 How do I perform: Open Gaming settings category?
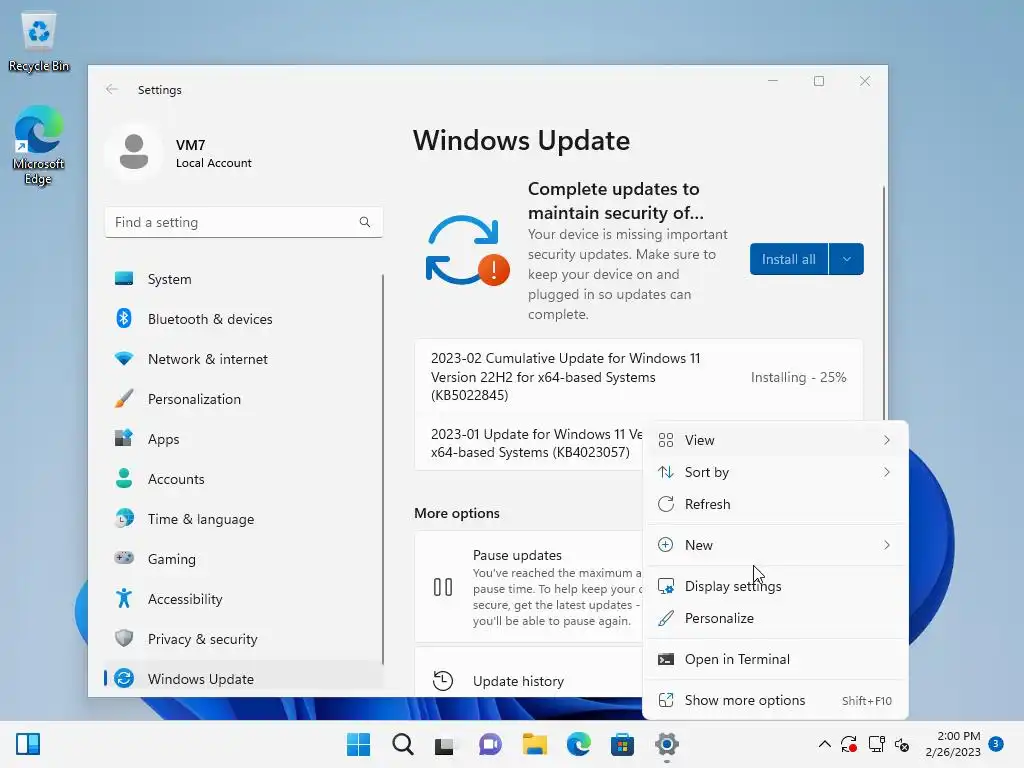[x=243, y=559]
